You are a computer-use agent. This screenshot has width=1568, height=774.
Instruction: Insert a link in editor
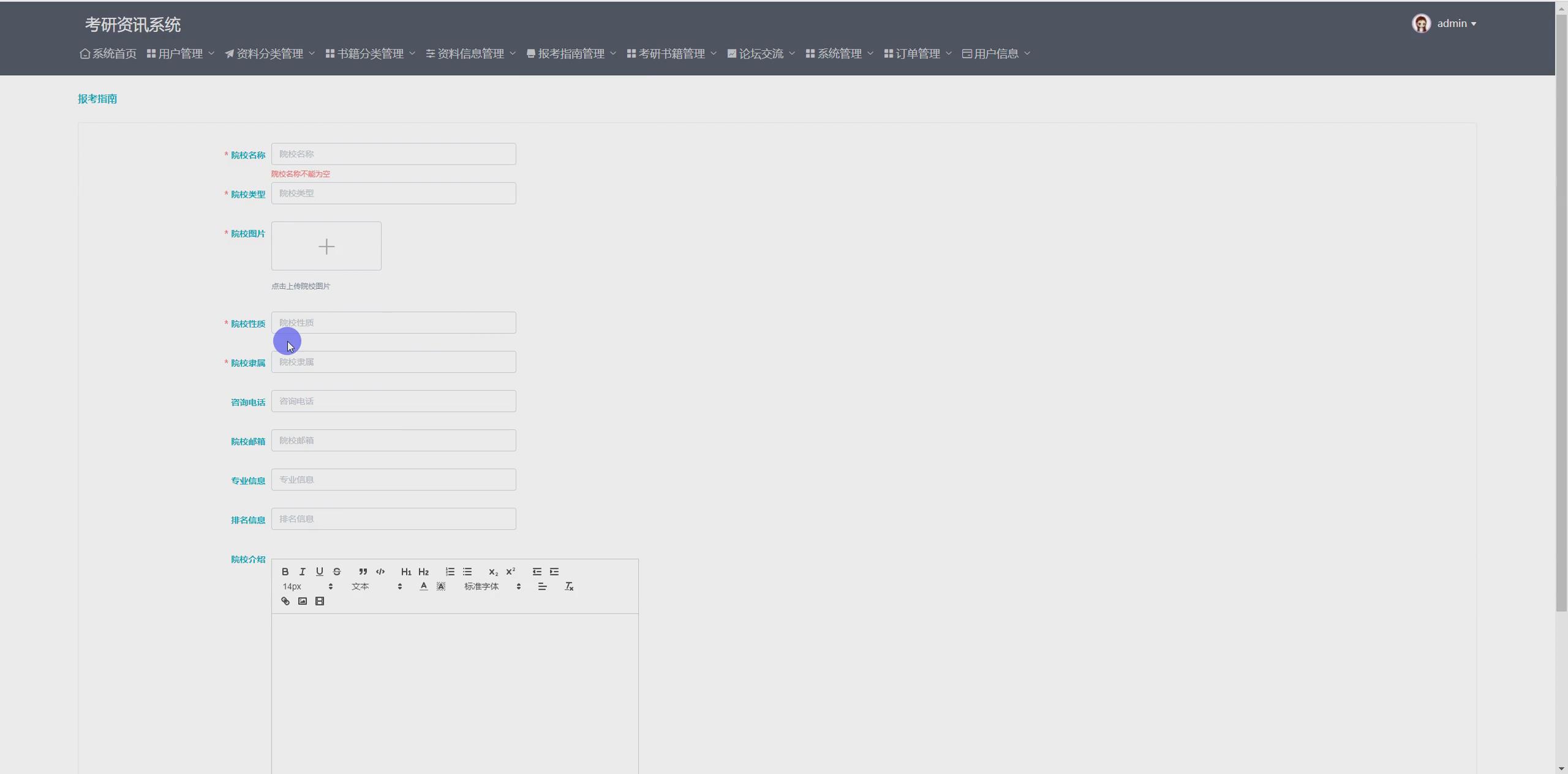[x=285, y=601]
